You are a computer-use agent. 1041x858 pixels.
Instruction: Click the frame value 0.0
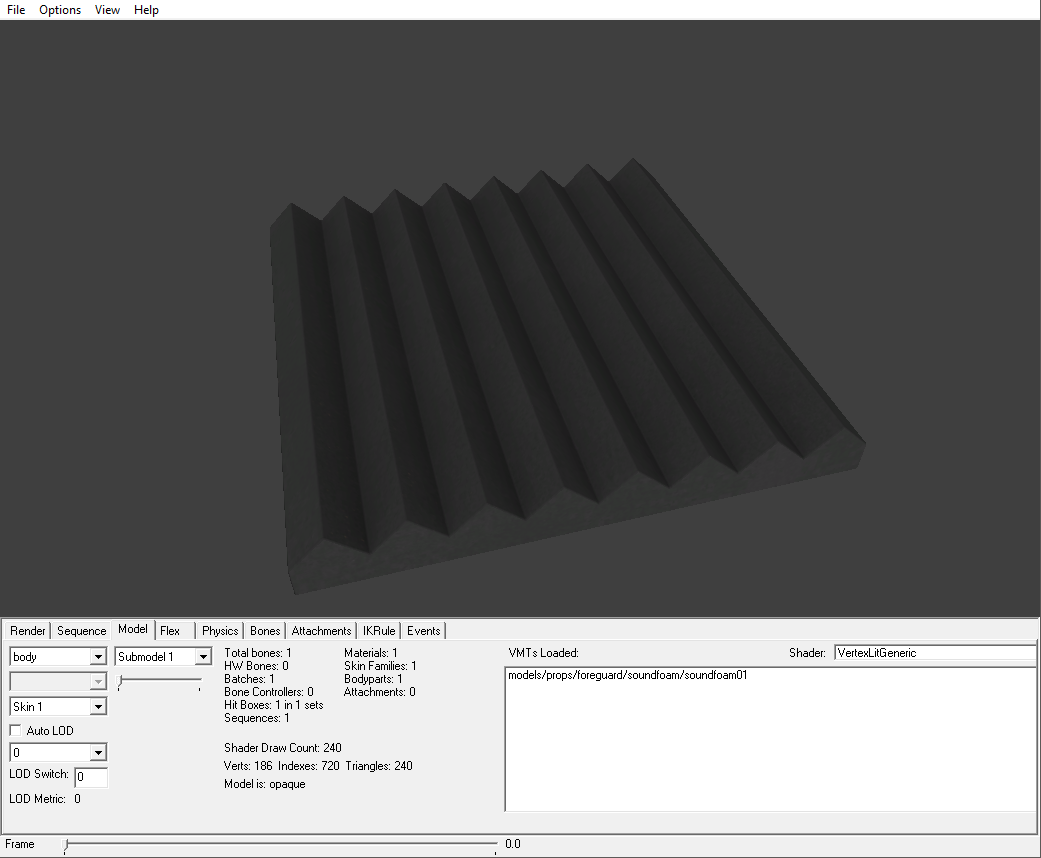[x=513, y=844]
